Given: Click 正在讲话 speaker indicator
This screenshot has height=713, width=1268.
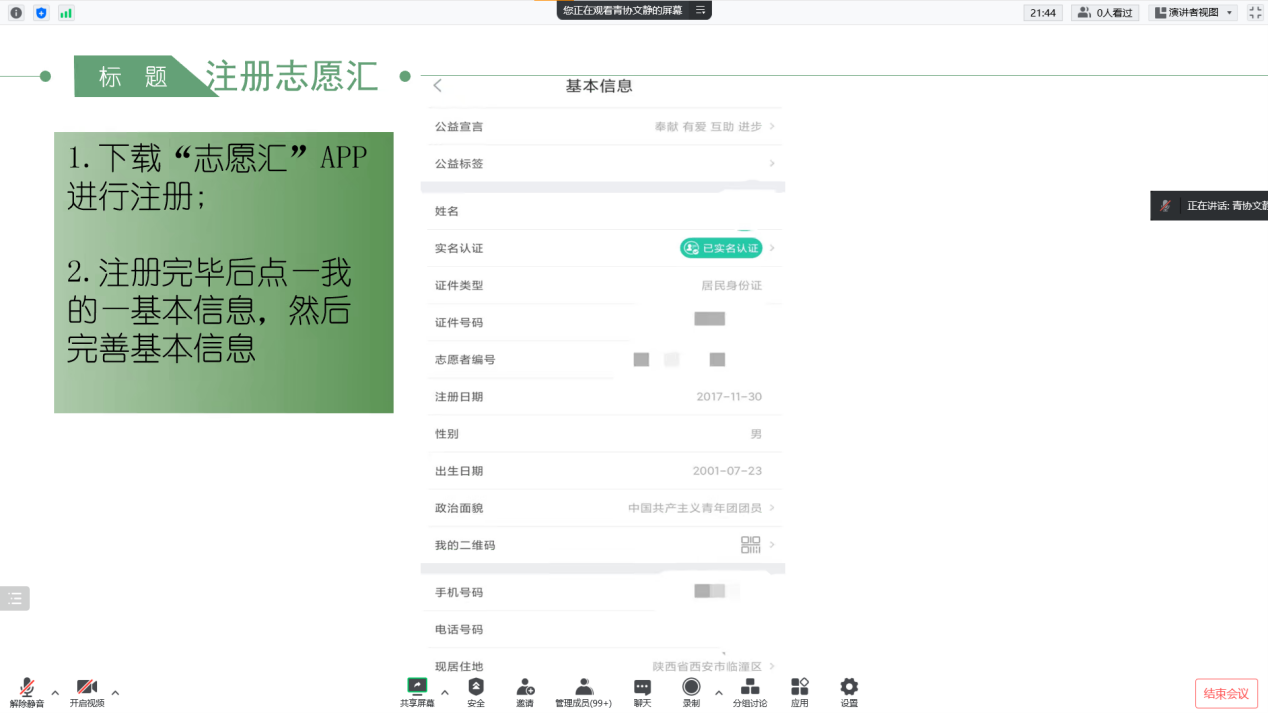Looking at the screenshot, I should [x=1209, y=206].
